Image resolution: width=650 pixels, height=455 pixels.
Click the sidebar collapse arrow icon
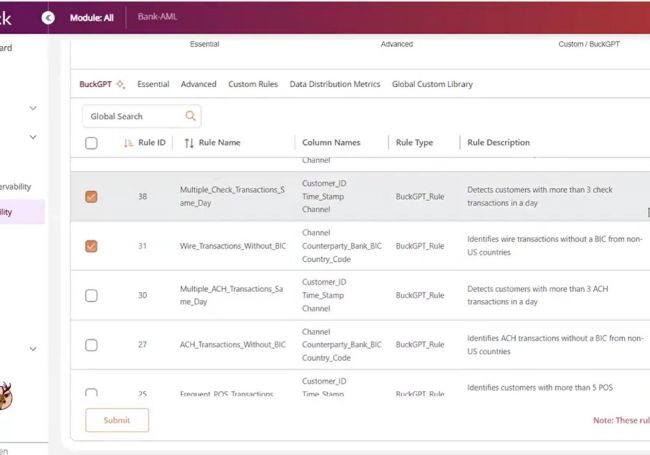click(x=48, y=18)
